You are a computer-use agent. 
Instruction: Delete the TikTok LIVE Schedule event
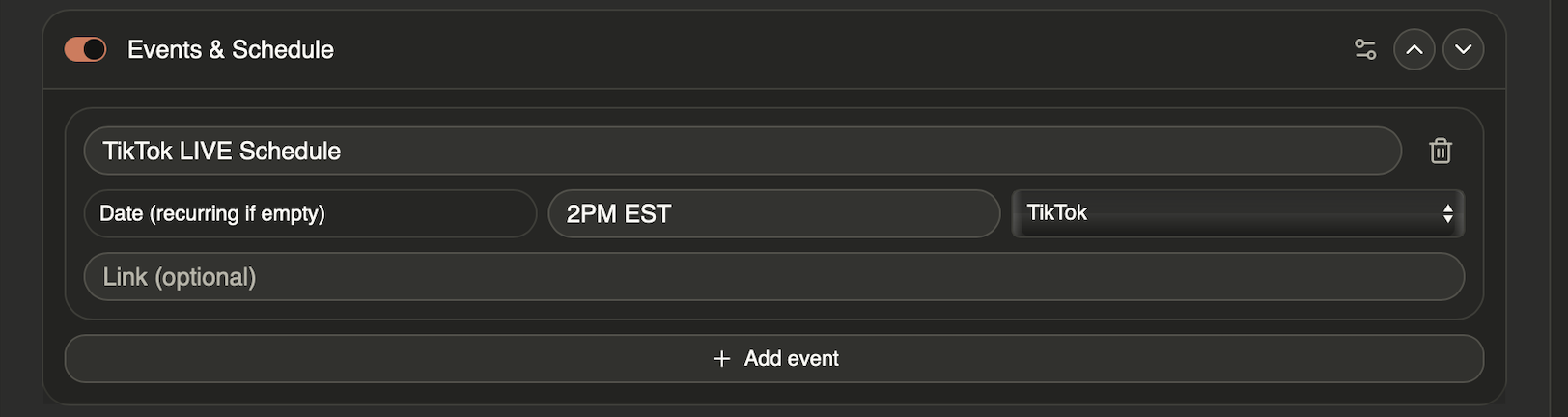tap(1441, 151)
